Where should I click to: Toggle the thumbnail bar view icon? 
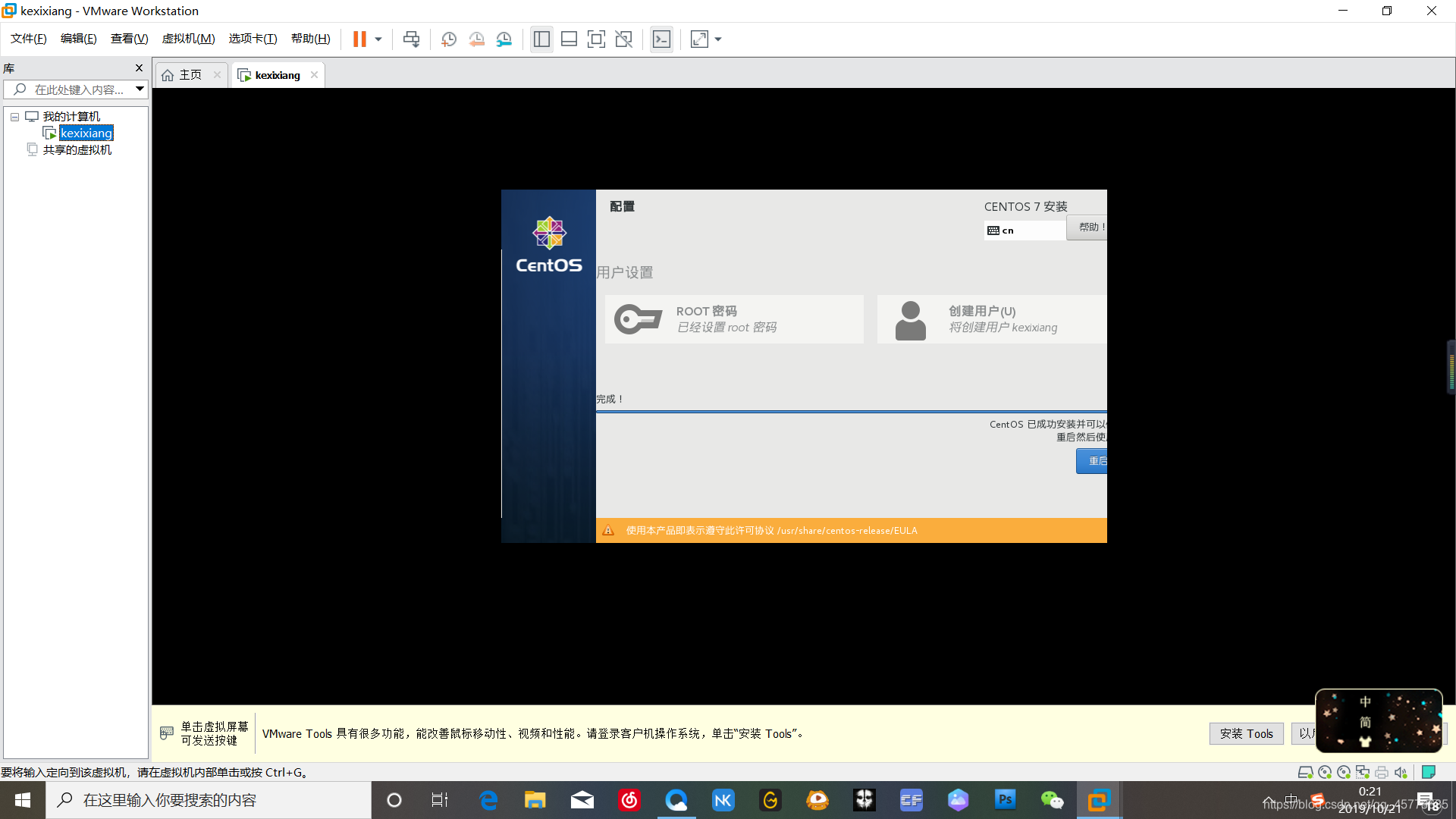(x=569, y=39)
